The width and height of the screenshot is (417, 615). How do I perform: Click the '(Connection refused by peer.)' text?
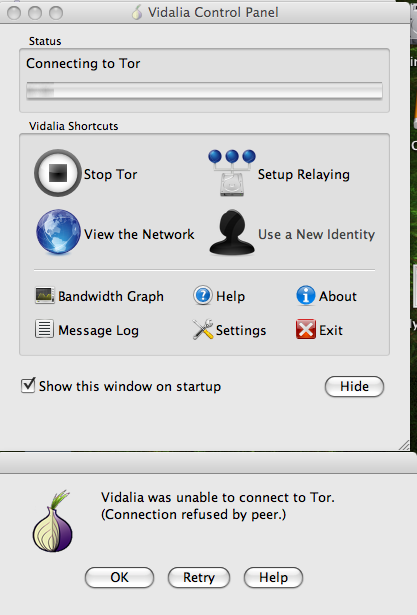194,514
